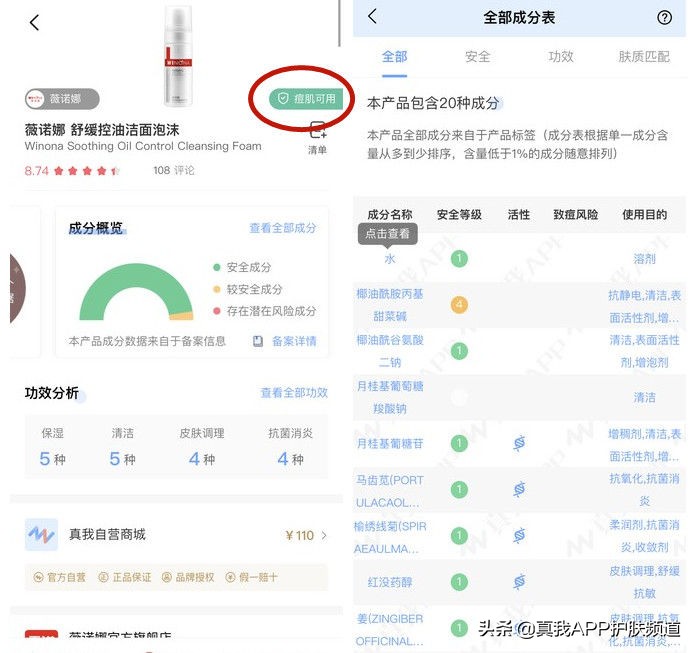Click the 8.74 star rating
Image resolution: width=696 pixels, height=653 pixels.
coord(72,170)
